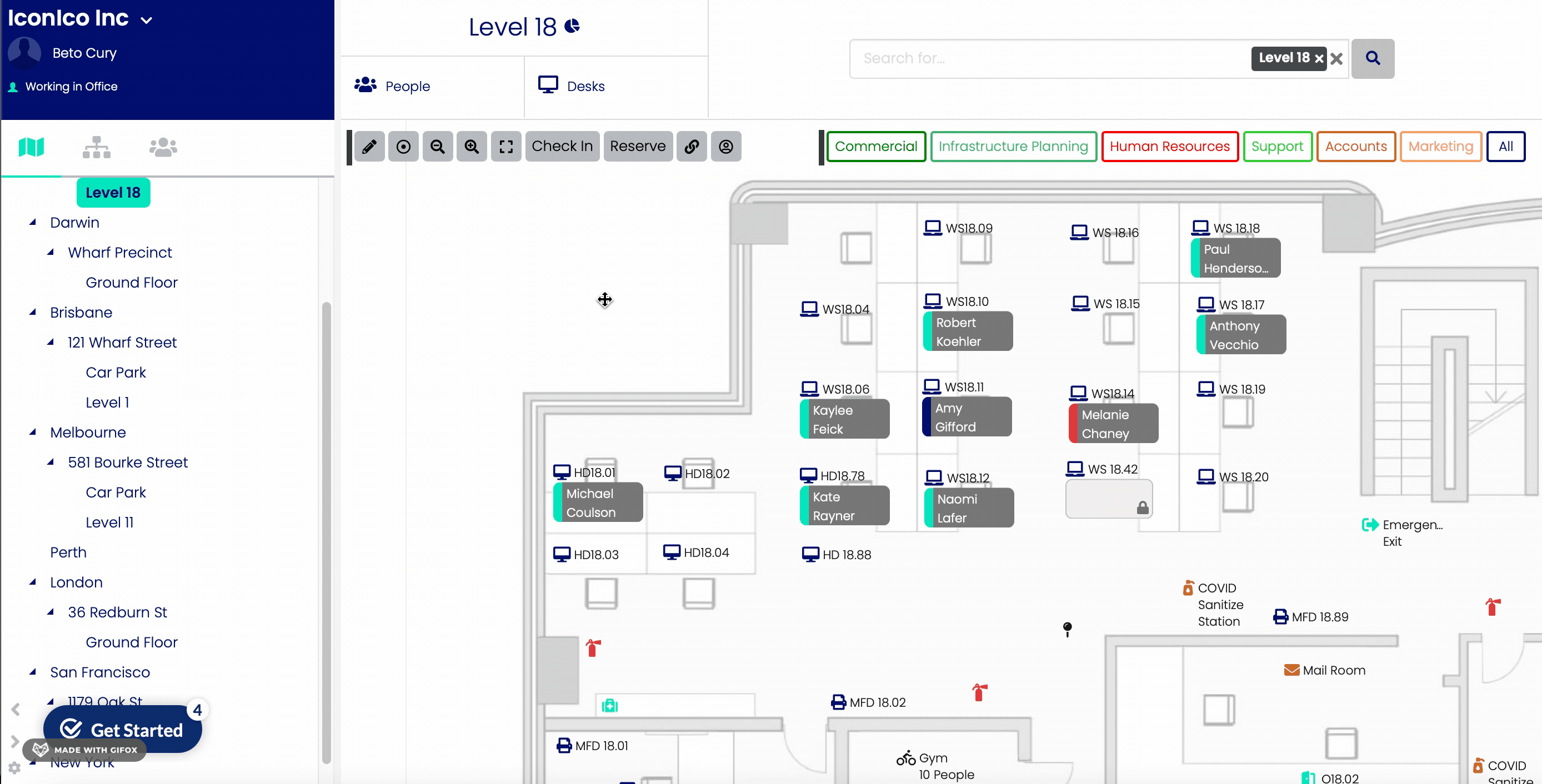Collapse the Melbourne tree node
1542x784 pixels.
click(x=33, y=432)
